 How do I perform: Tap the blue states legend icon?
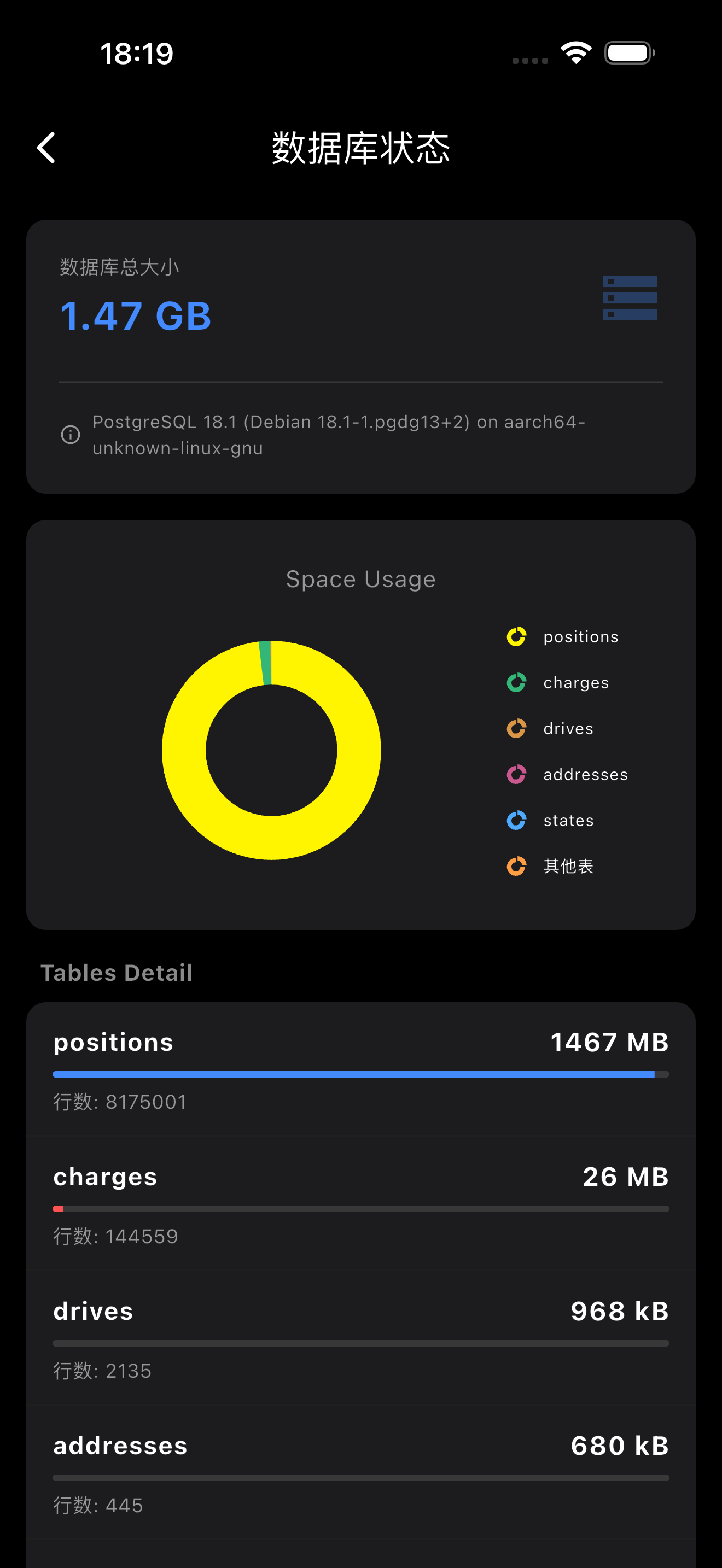(516, 821)
